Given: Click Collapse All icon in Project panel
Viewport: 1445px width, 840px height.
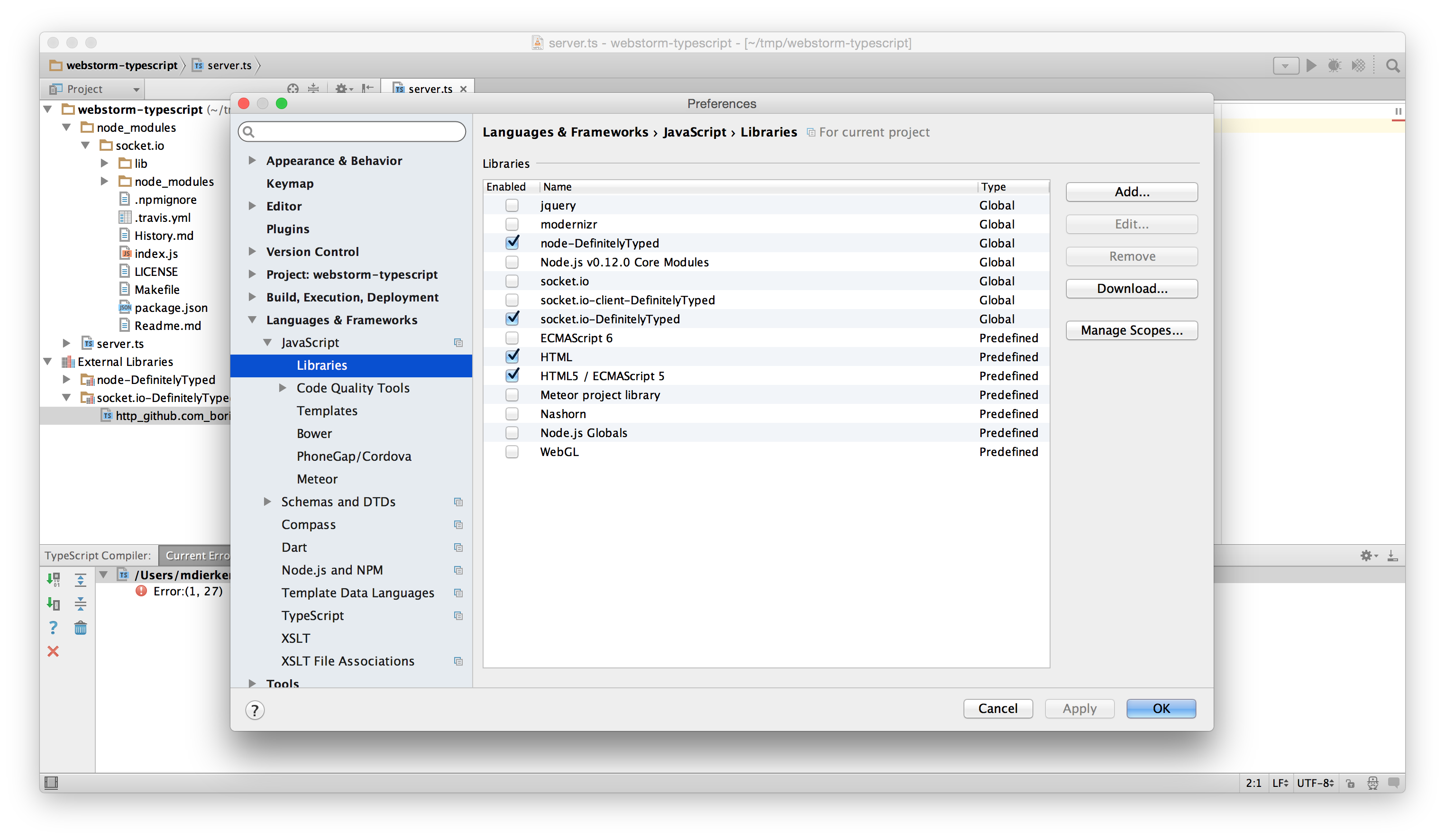Looking at the screenshot, I should pyautogui.click(x=313, y=88).
